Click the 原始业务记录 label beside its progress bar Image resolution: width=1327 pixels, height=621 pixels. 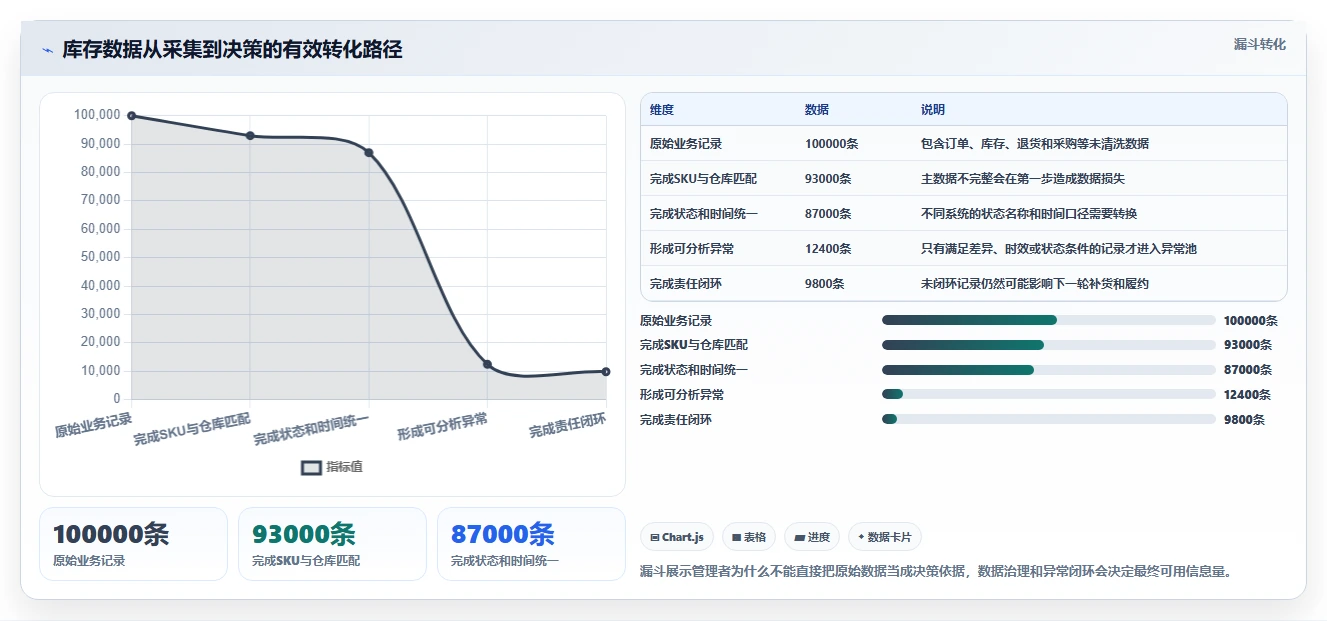[x=676, y=321]
